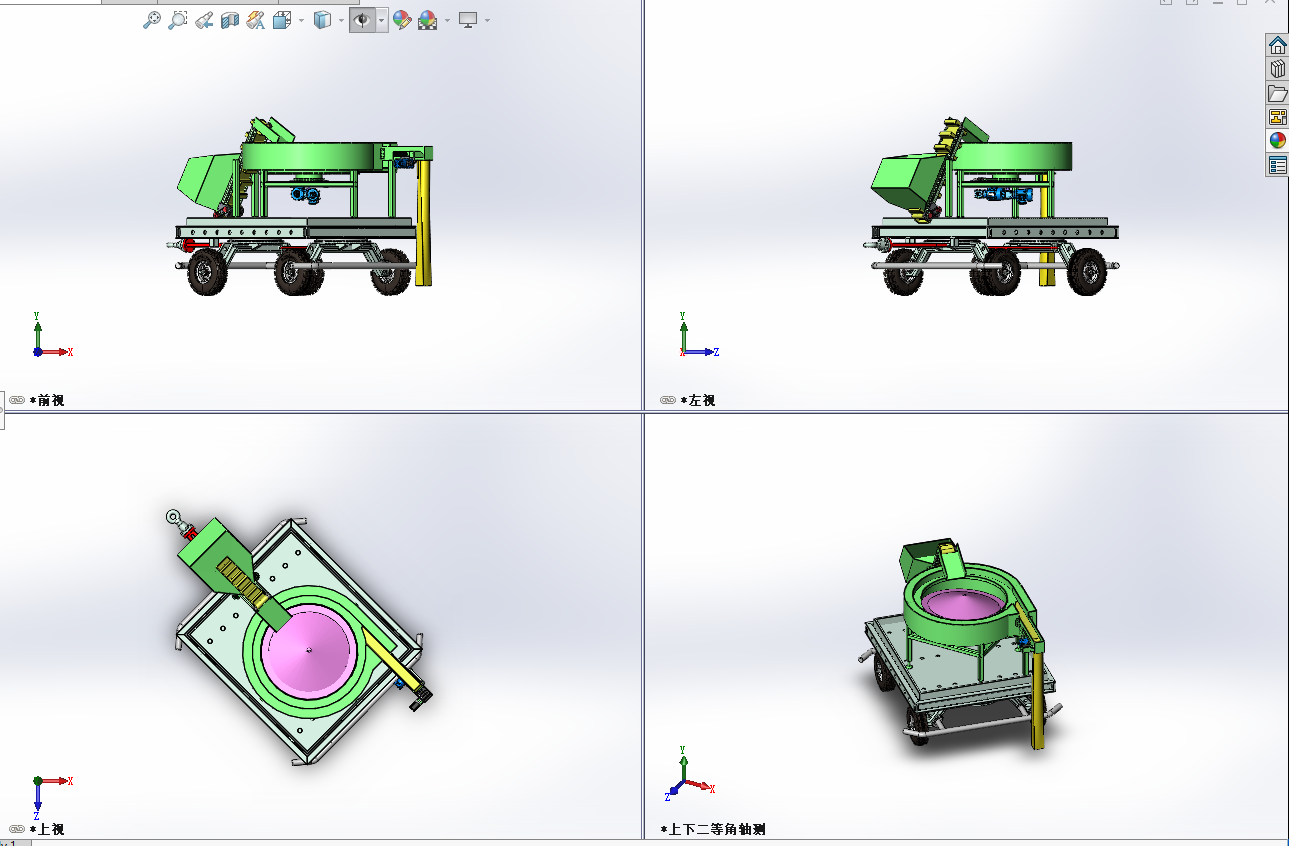This screenshot has width=1289, height=846.
Task: Toggle the link icon beside *左视
Action: tap(668, 400)
